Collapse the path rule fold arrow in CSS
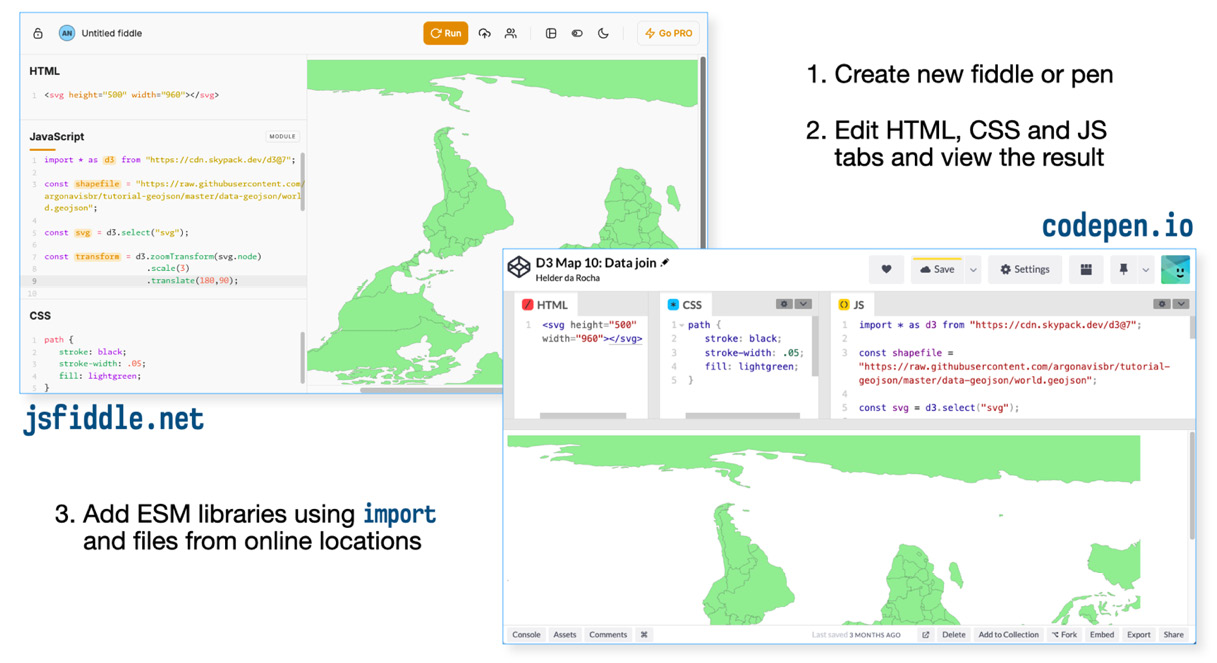The image size is (1217, 663). (682, 325)
